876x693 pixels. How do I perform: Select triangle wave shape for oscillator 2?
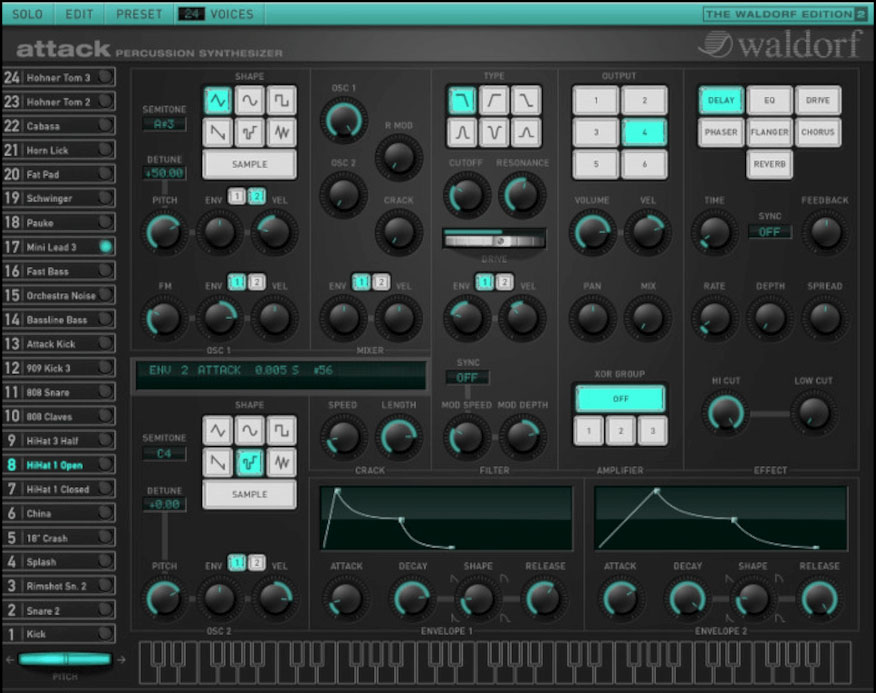pos(218,430)
